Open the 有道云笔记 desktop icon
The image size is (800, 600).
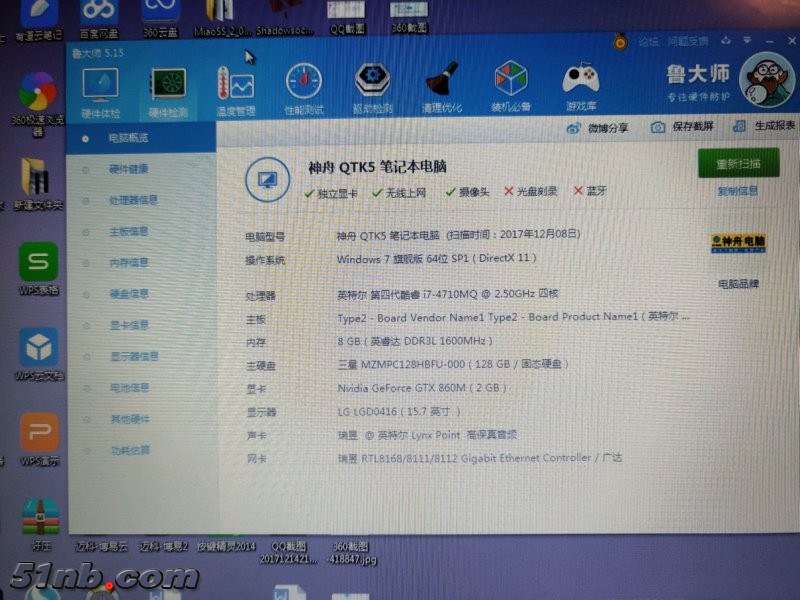pos(39,20)
